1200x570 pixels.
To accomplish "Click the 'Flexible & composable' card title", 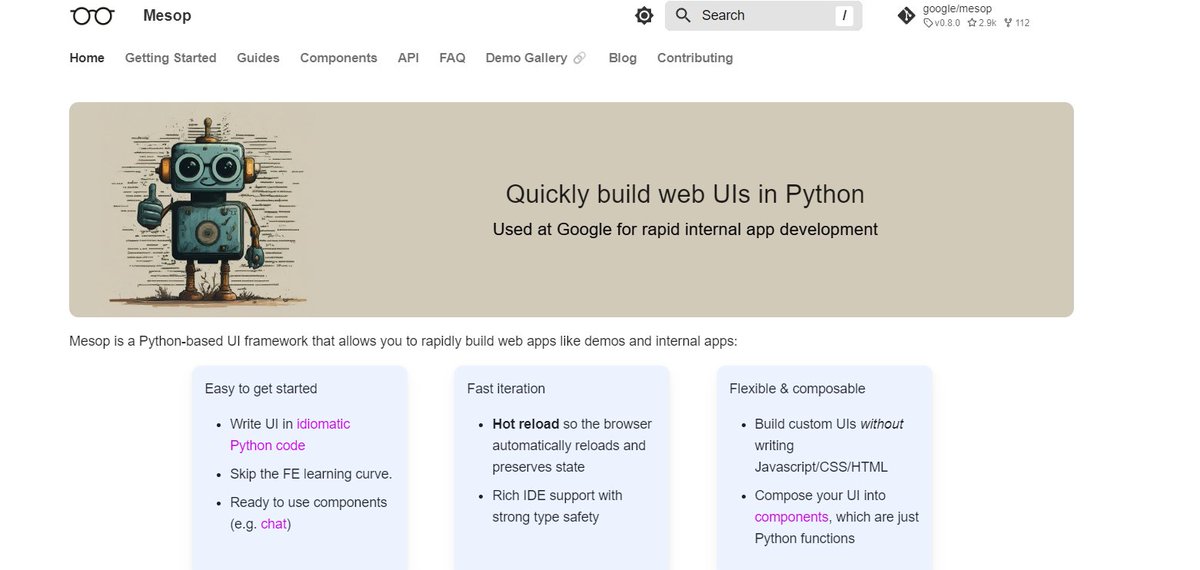I will (x=797, y=388).
